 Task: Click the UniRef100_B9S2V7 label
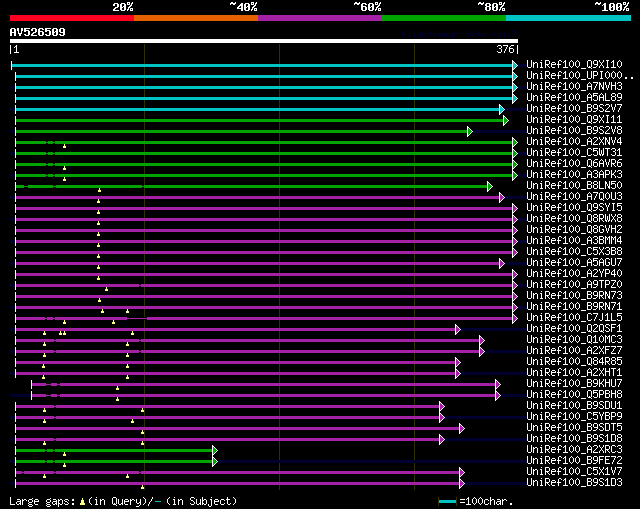(574, 109)
